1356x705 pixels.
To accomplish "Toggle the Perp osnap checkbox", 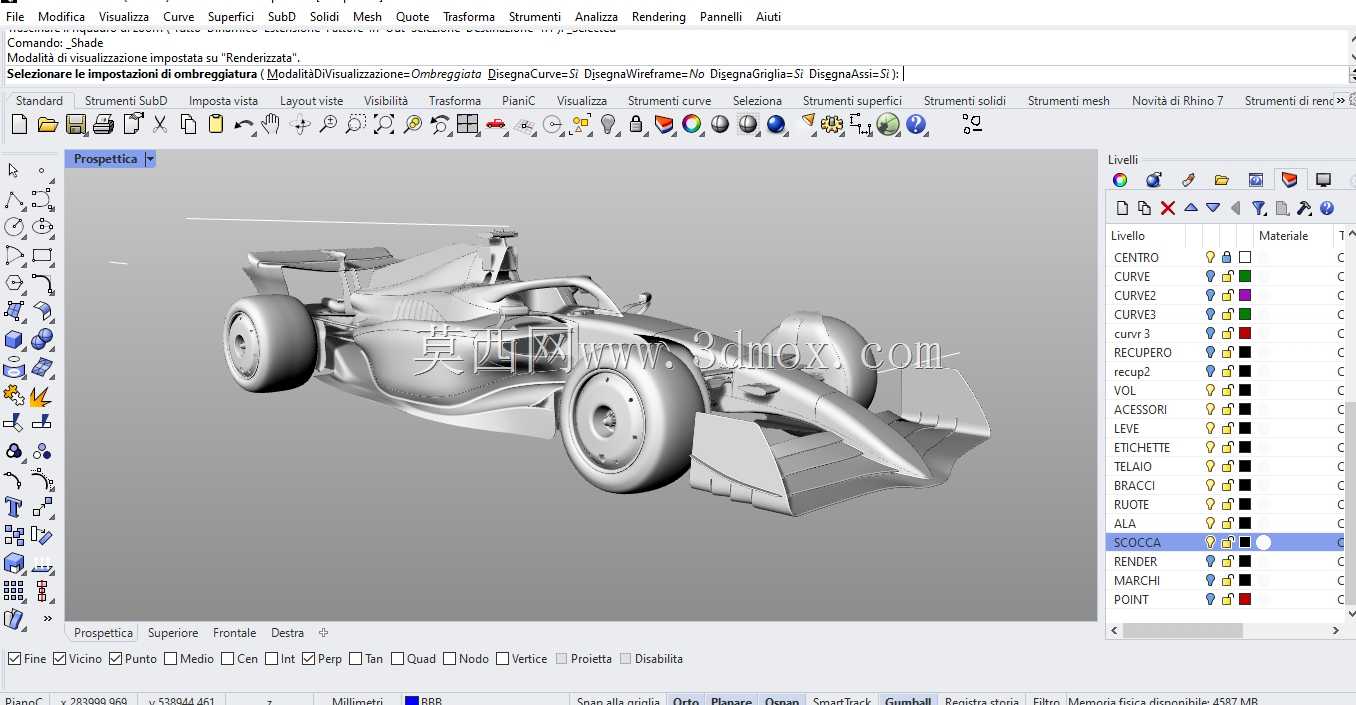I will pos(308,659).
